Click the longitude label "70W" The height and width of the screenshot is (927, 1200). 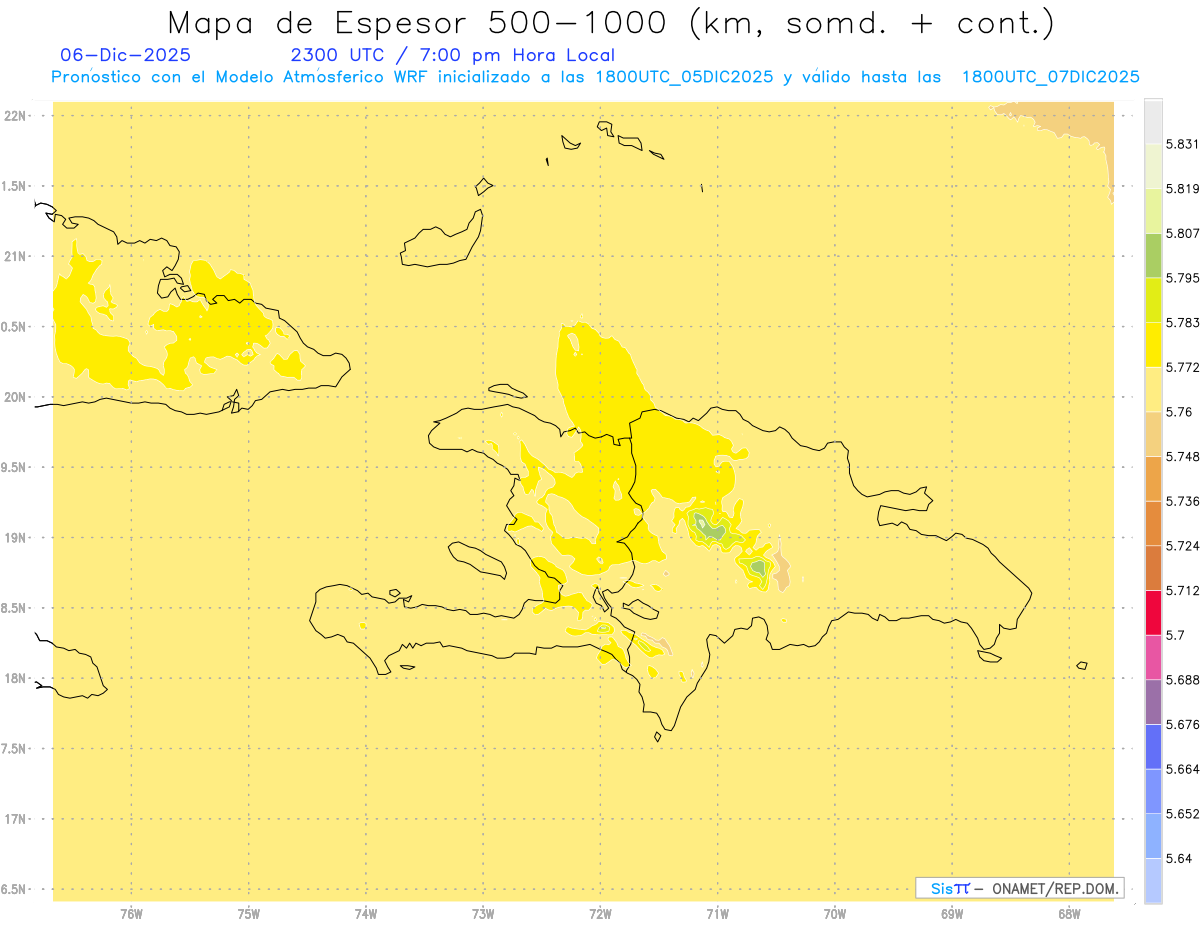pyautogui.click(x=835, y=914)
